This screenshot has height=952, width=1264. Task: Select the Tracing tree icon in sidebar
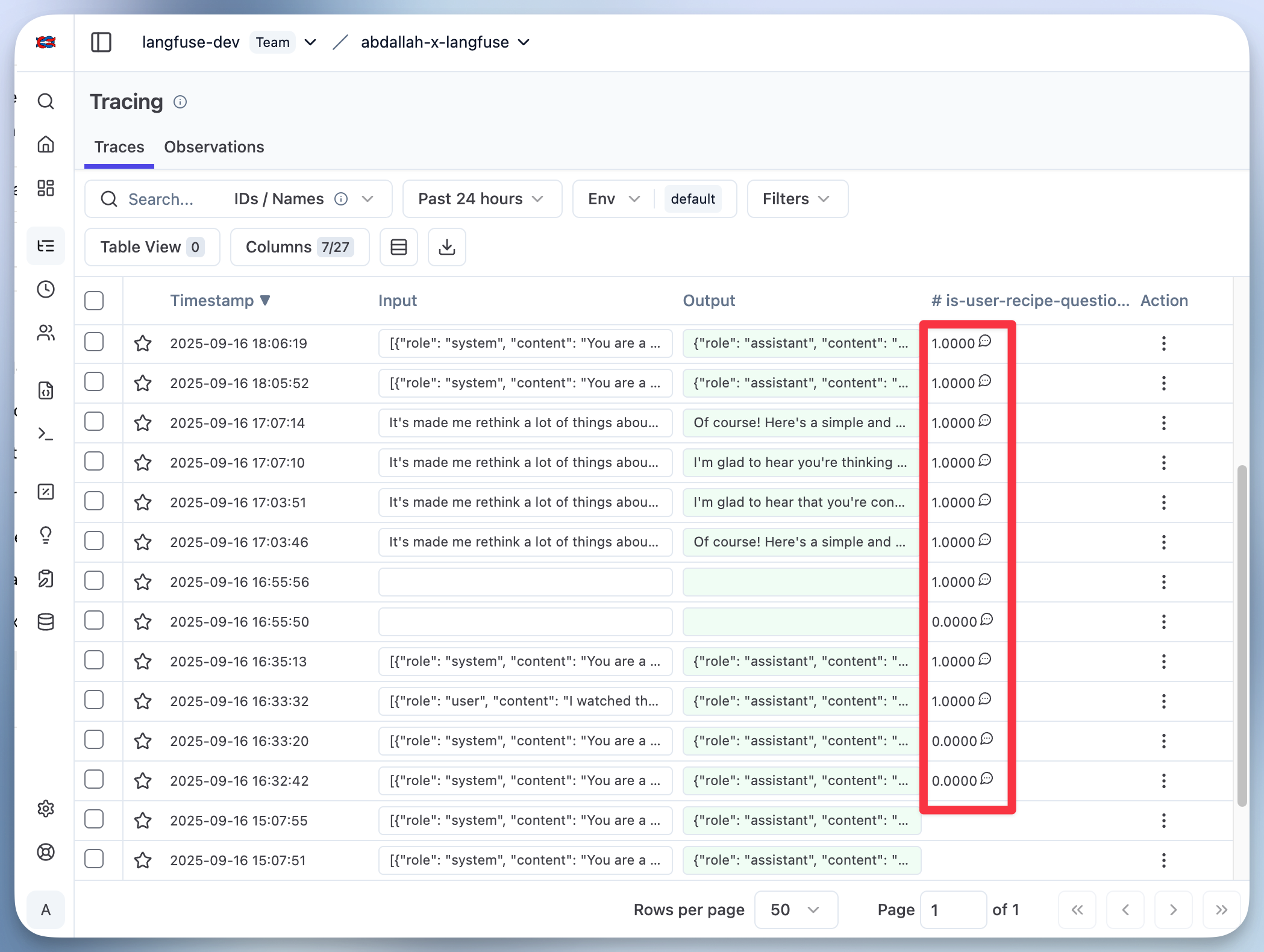(46, 246)
